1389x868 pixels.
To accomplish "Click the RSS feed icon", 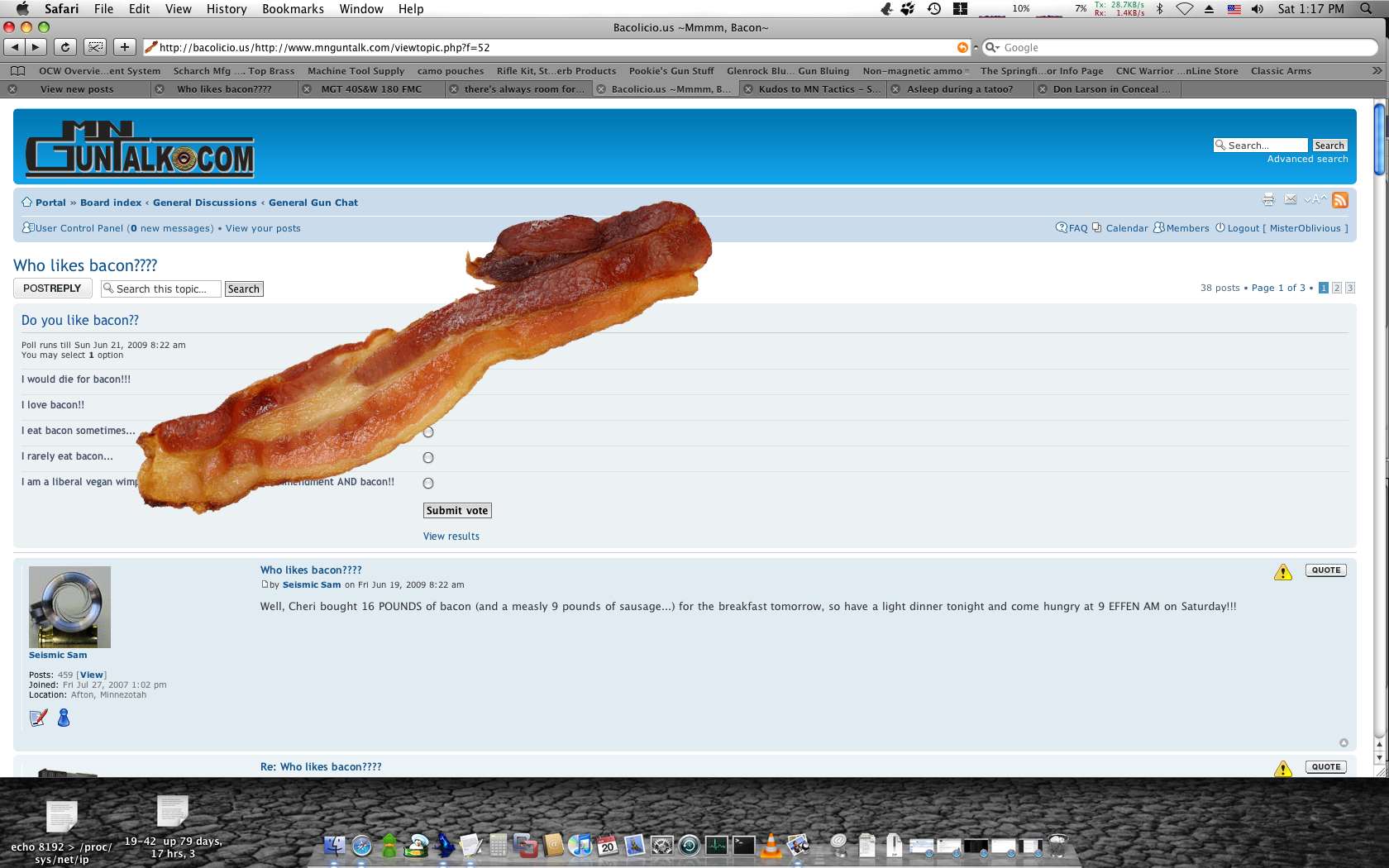I will coord(1340,200).
